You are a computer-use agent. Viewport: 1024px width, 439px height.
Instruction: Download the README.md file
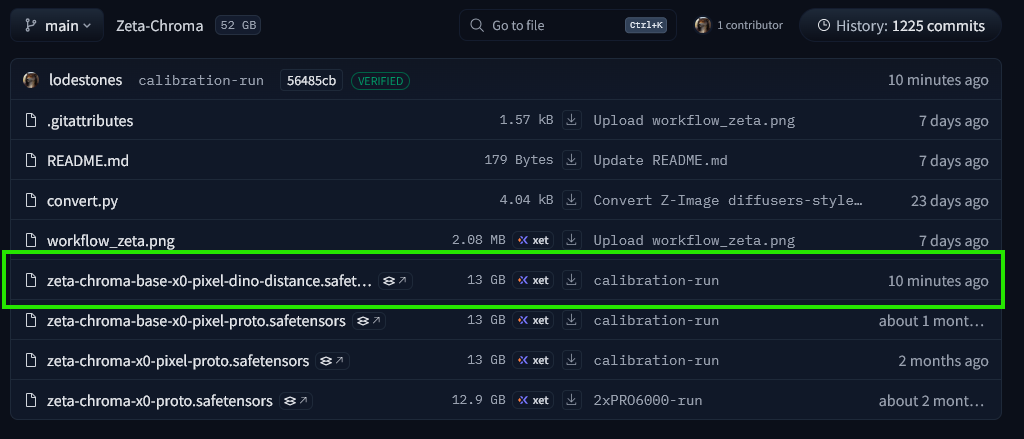(x=572, y=160)
